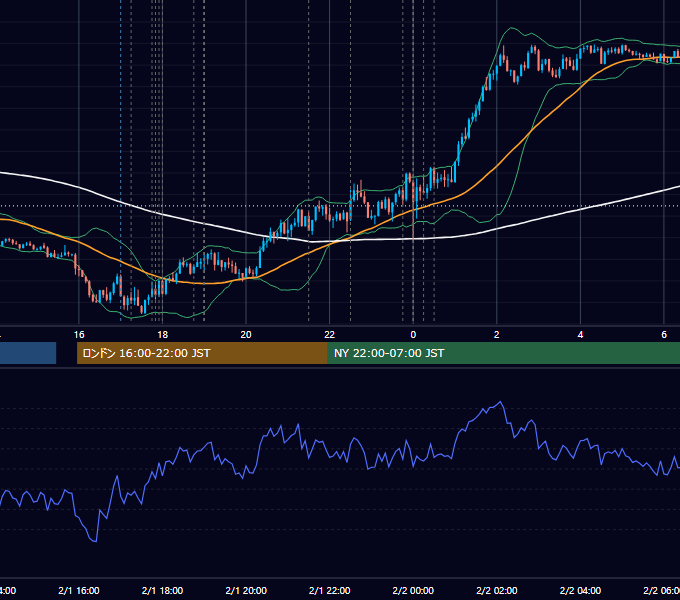Click the '2/1 22:00' date label
This screenshot has width=680, height=600.
tap(330, 591)
